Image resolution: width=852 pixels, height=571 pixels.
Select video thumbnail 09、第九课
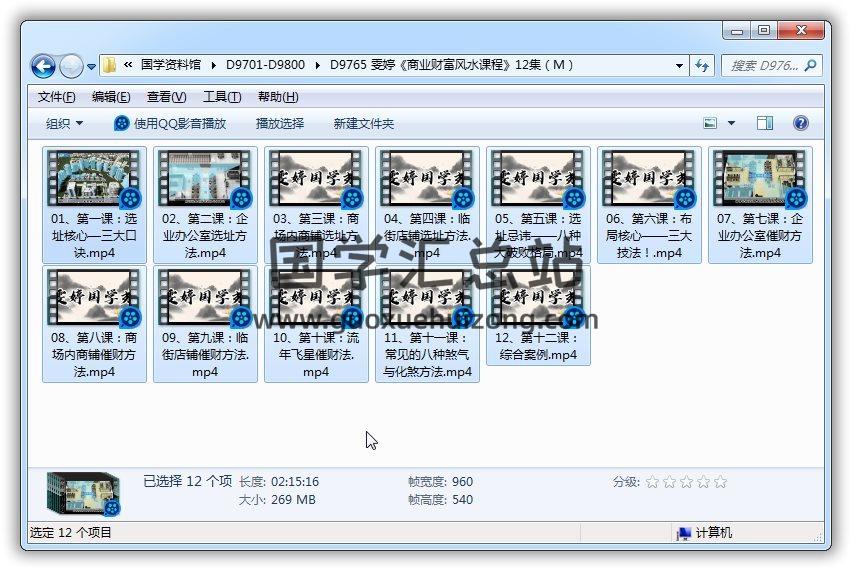[x=205, y=298]
